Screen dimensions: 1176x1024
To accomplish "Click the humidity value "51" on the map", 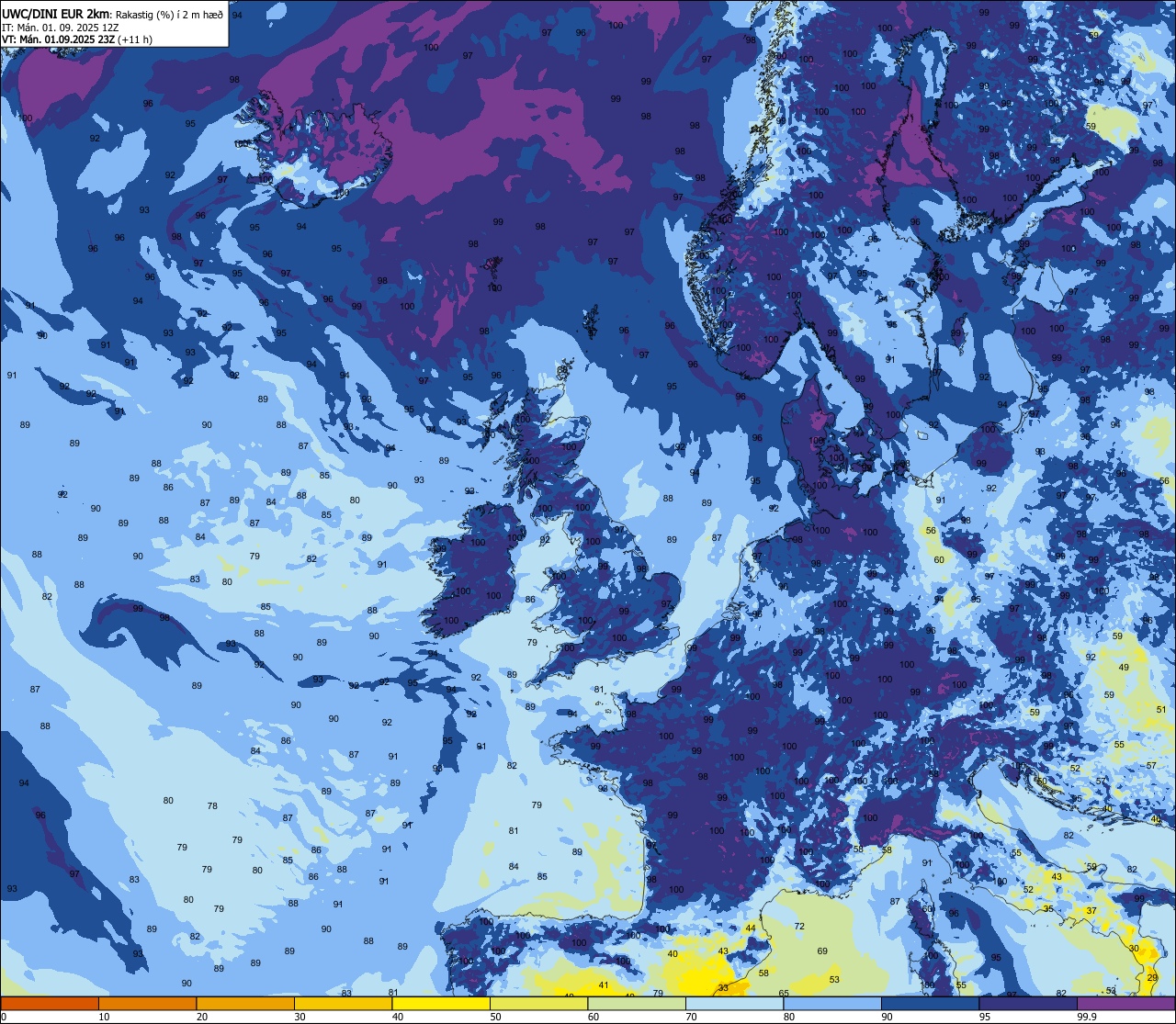I will [x=1161, y=709].
